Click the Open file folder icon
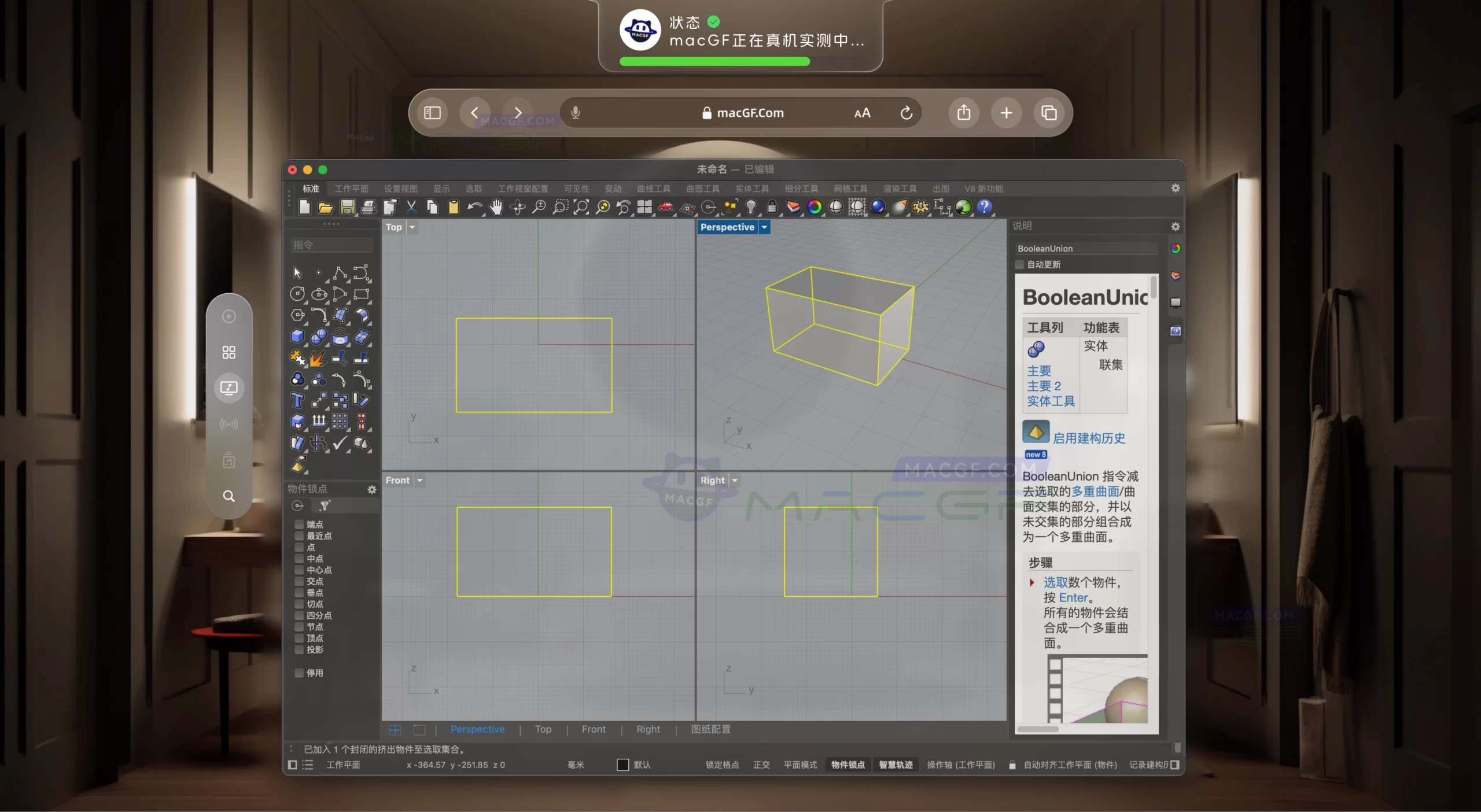Viewport: 1481px width, 812px height. (x=326, y=207)
